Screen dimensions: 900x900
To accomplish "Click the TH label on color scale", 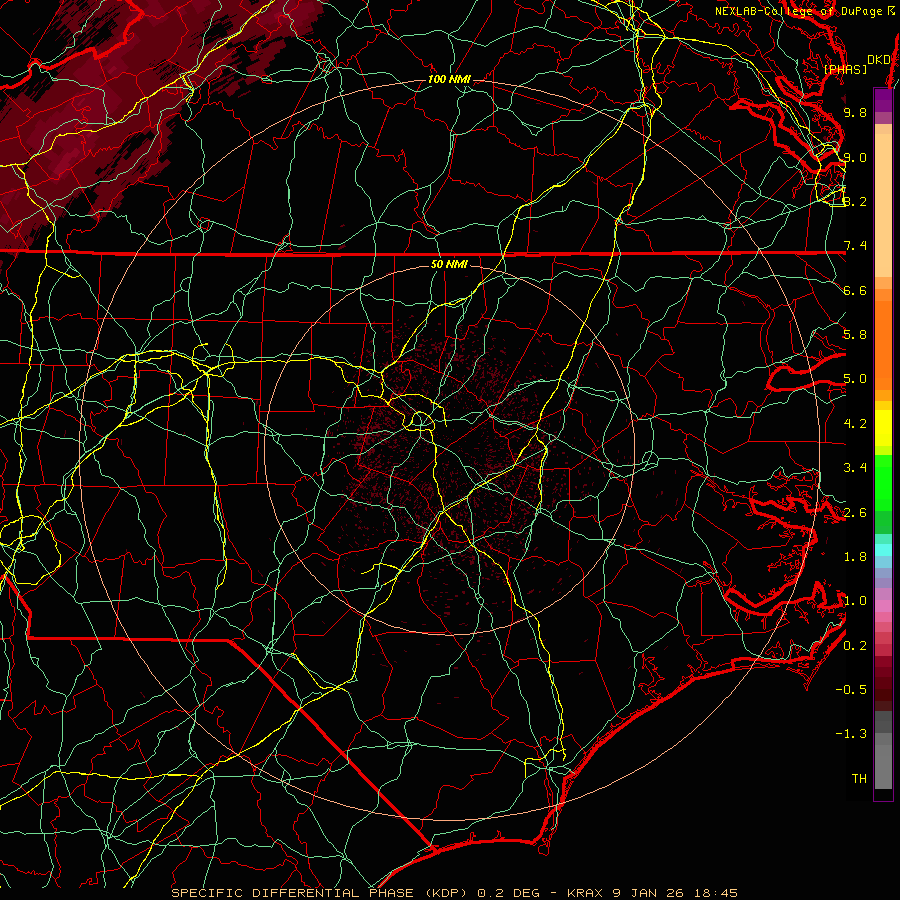I will 859,779.
